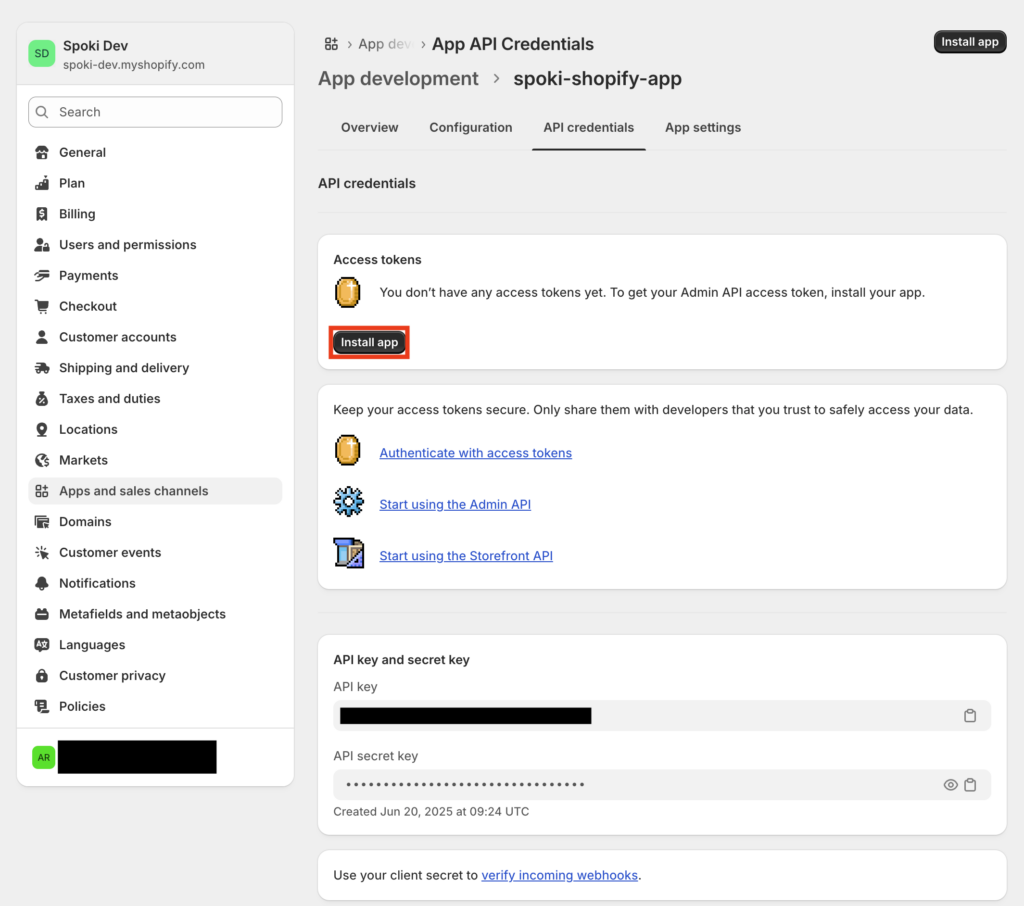The width and height of the screenshot is (1024, 906).
Task: Open Authenticate with access tokens link
Action: point(475,453)
